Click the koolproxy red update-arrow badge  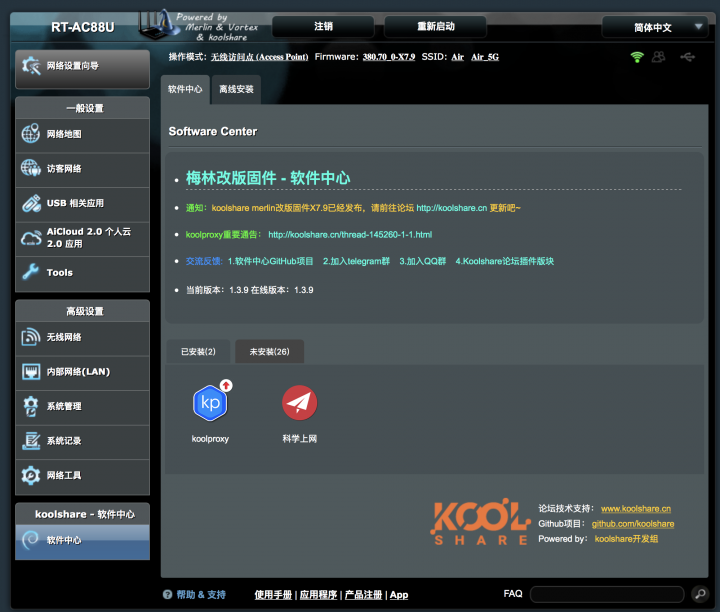[x=226, y=385]
